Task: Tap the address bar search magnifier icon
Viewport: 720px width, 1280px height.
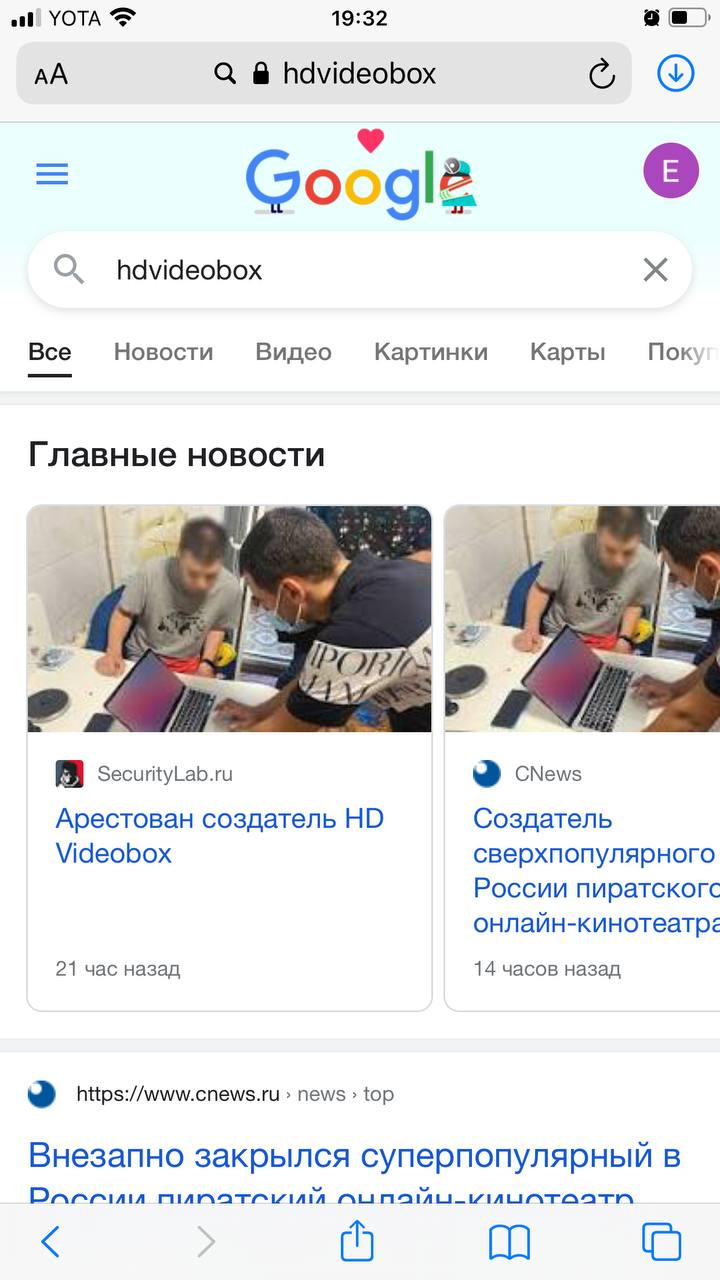Action: tap(226, 73)
